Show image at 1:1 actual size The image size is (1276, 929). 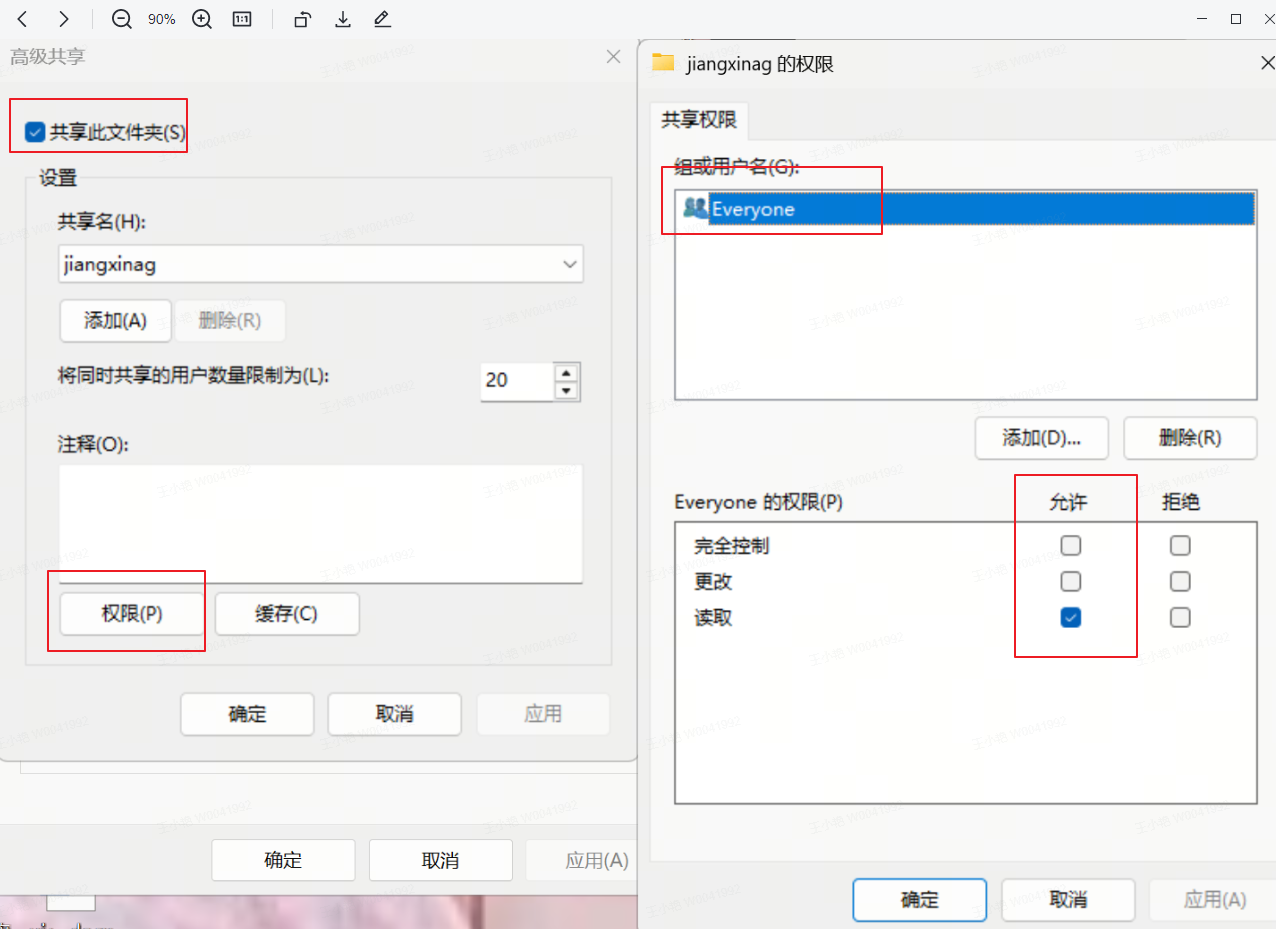coord(242,19)
